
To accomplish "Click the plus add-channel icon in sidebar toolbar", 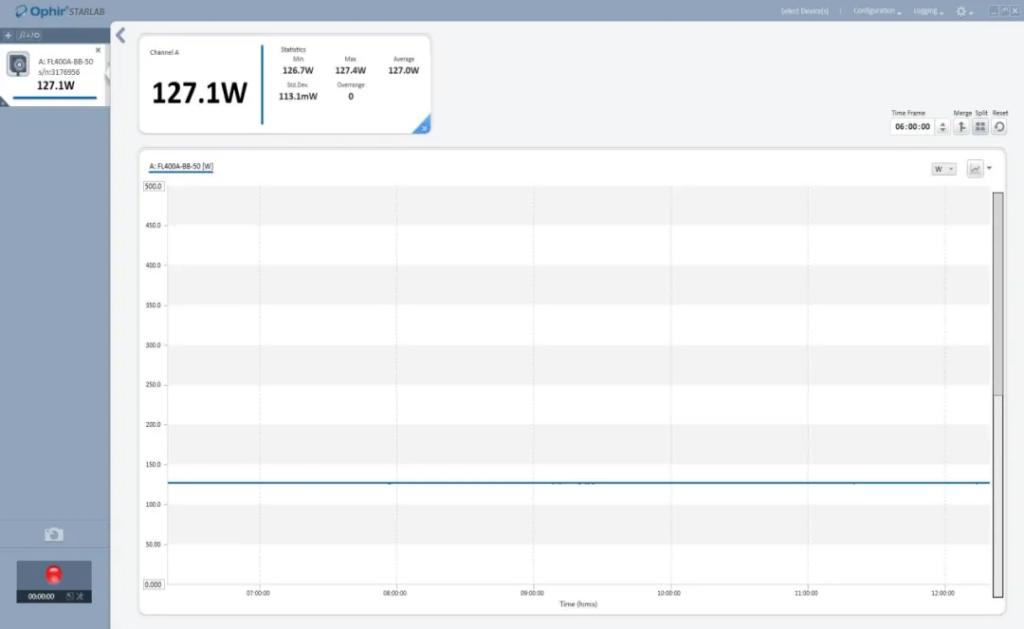I will [8, 35].
